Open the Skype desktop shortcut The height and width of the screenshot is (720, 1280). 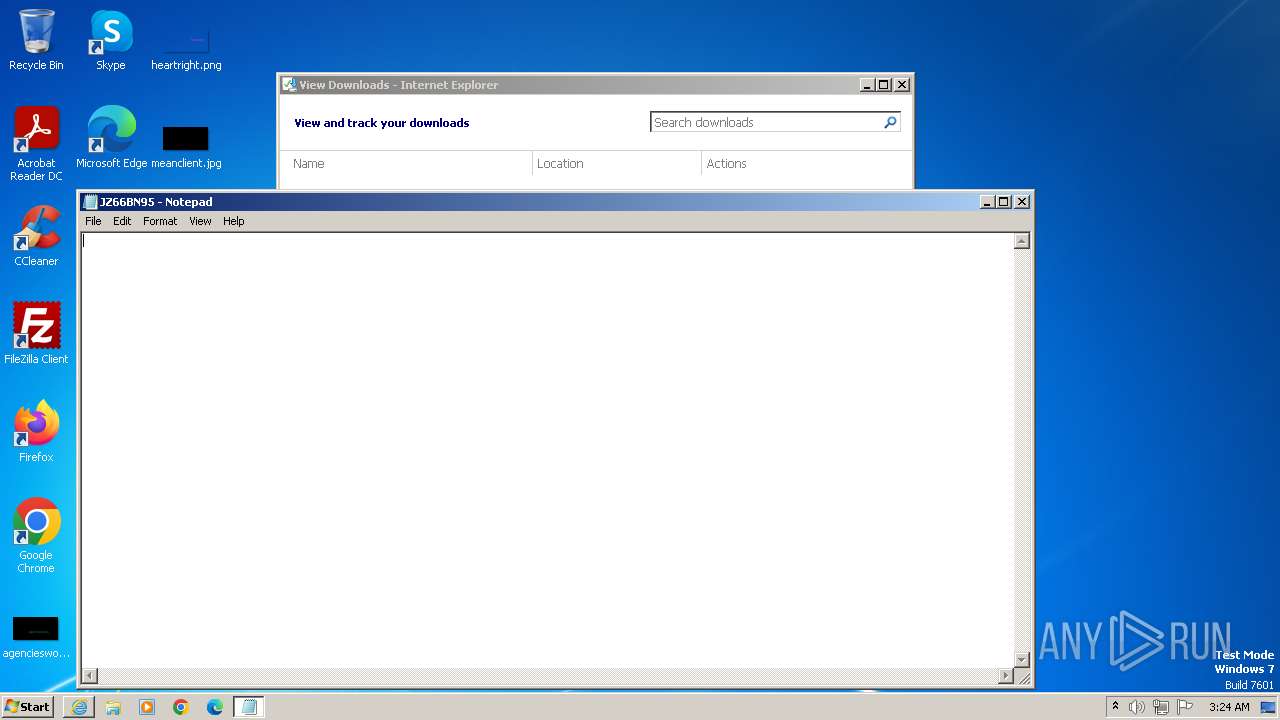coord(110,40)
